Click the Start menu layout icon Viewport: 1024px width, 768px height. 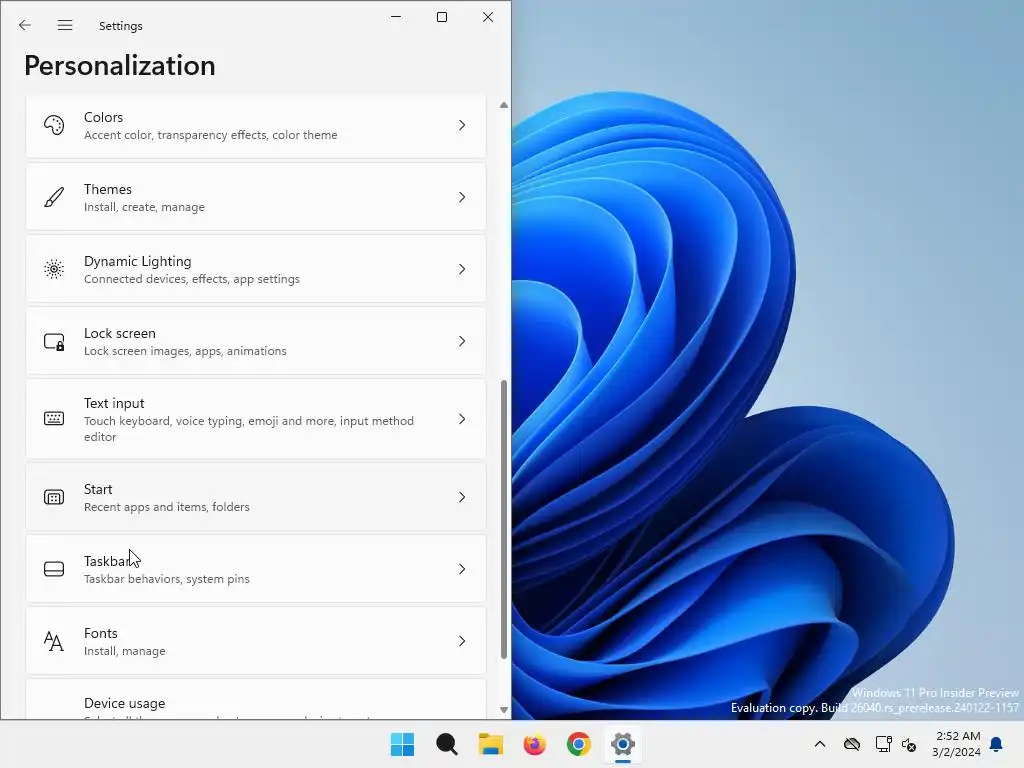click(54, 498)
